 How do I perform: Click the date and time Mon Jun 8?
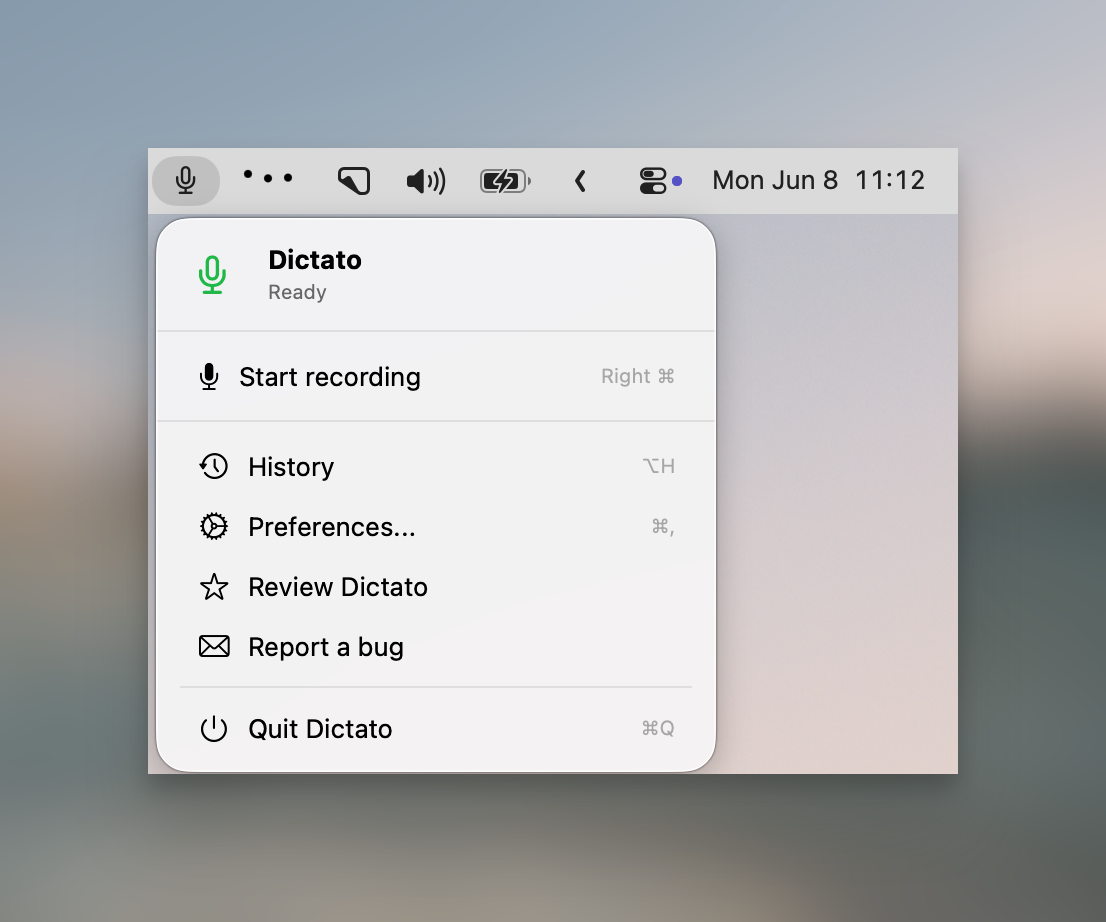pyautogui.click(x=818, y=181)
